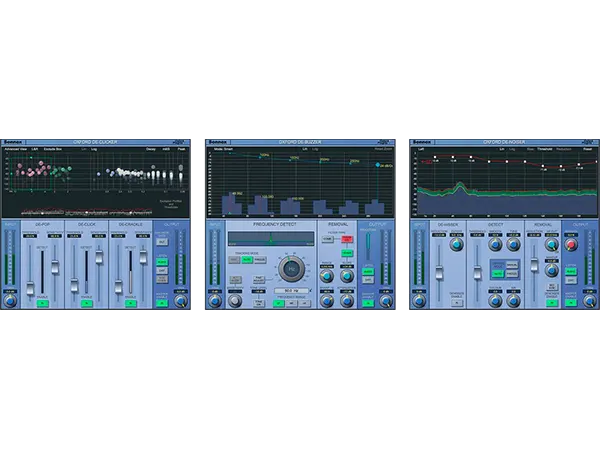The height and width of the screenshot is (450, 600).
Task: Move the De-Noiser Detect threshold fader
Action: pyautogui.click(x=477, y=273)
